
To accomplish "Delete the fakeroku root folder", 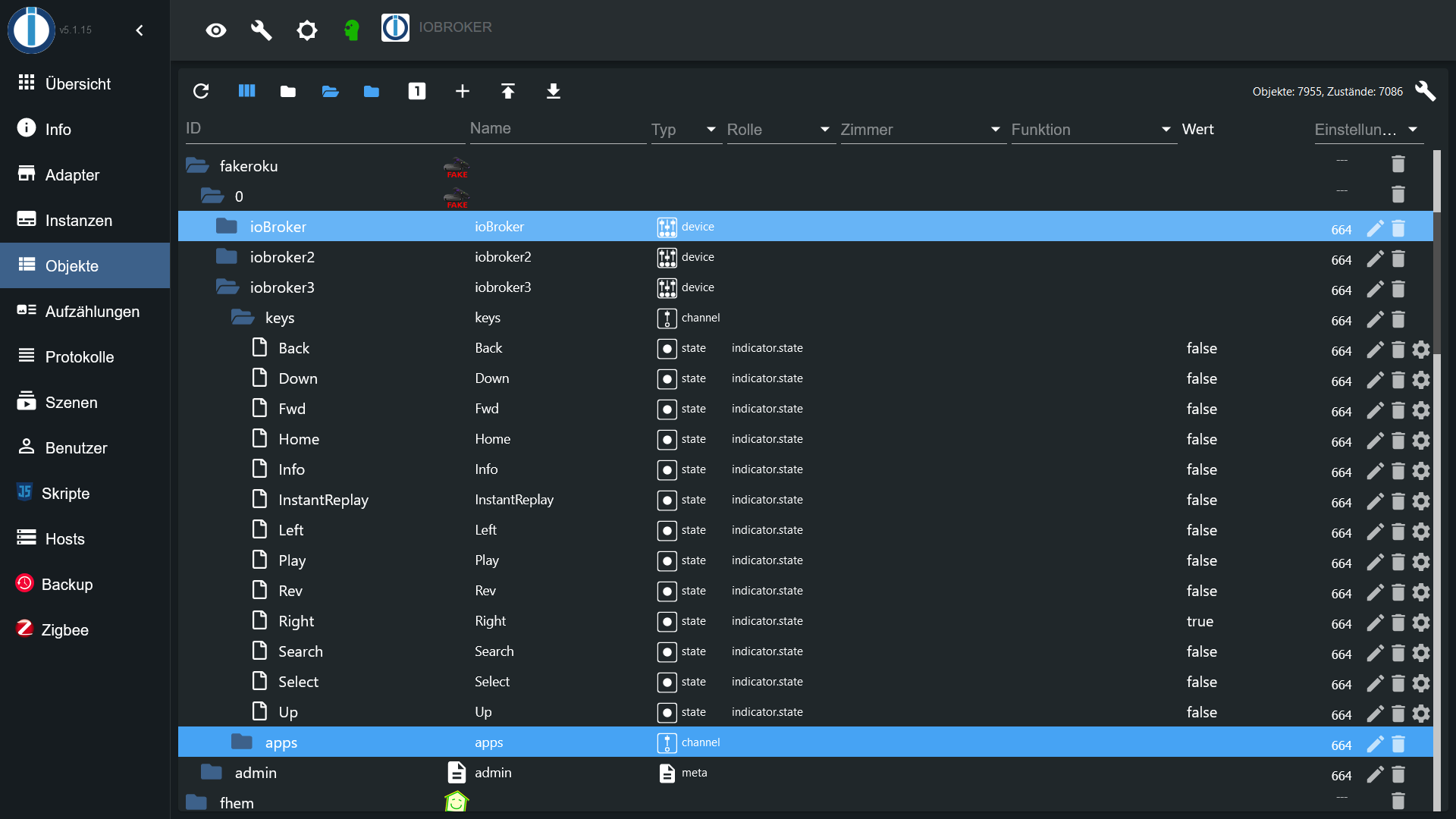I will pos(1398,164).
